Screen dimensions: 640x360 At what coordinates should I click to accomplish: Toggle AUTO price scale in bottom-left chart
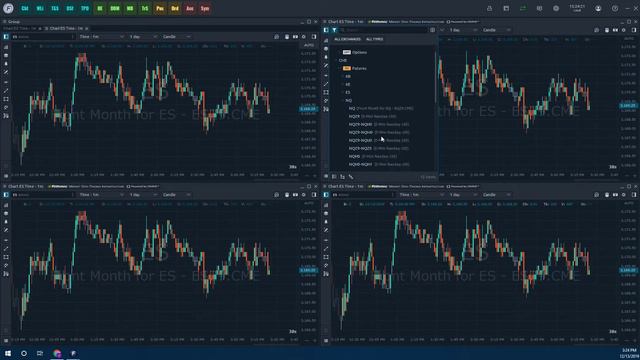pyautogui.click(x=309, y=203)
